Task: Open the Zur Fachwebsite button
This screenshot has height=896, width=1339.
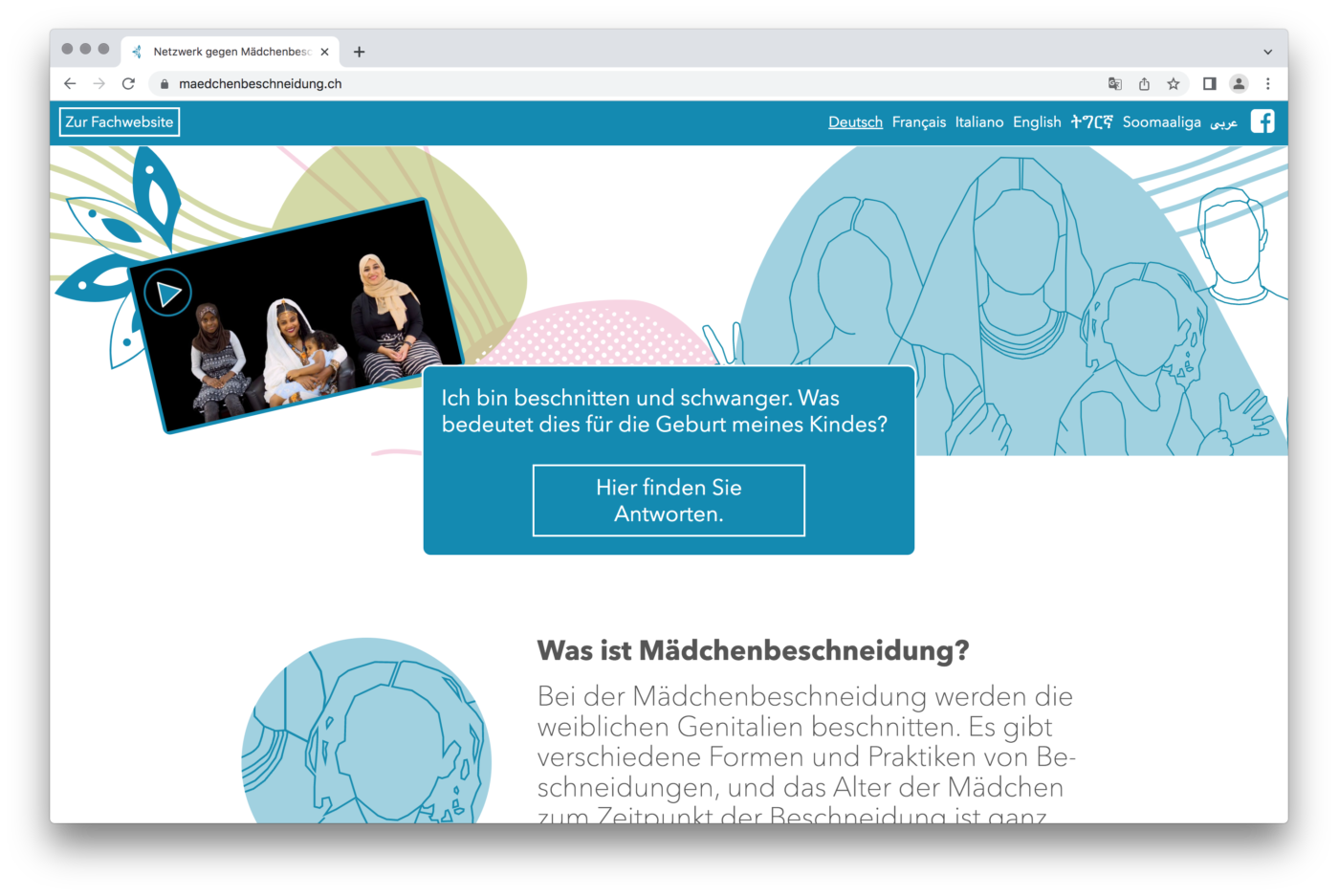Action: coord(120,122)
